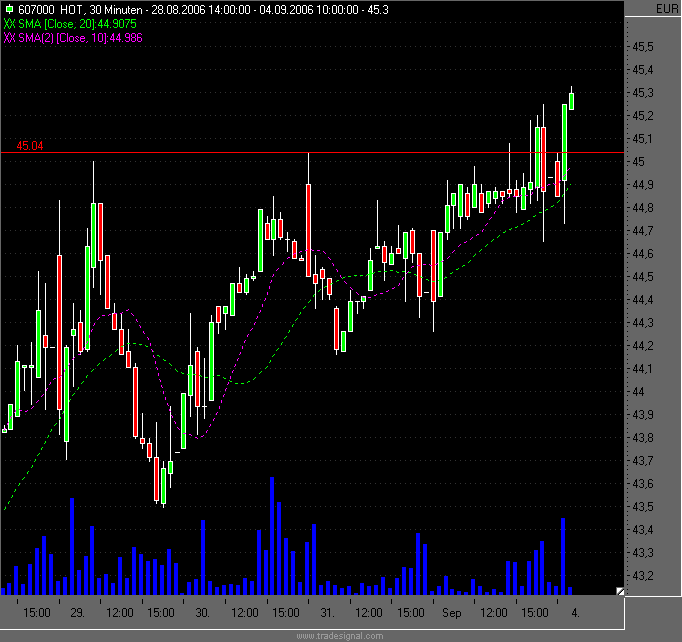This screenshot has height=642, width=682.
Task: Click the 'Sep' label on the time axis
Action: [x=451, y=613]
